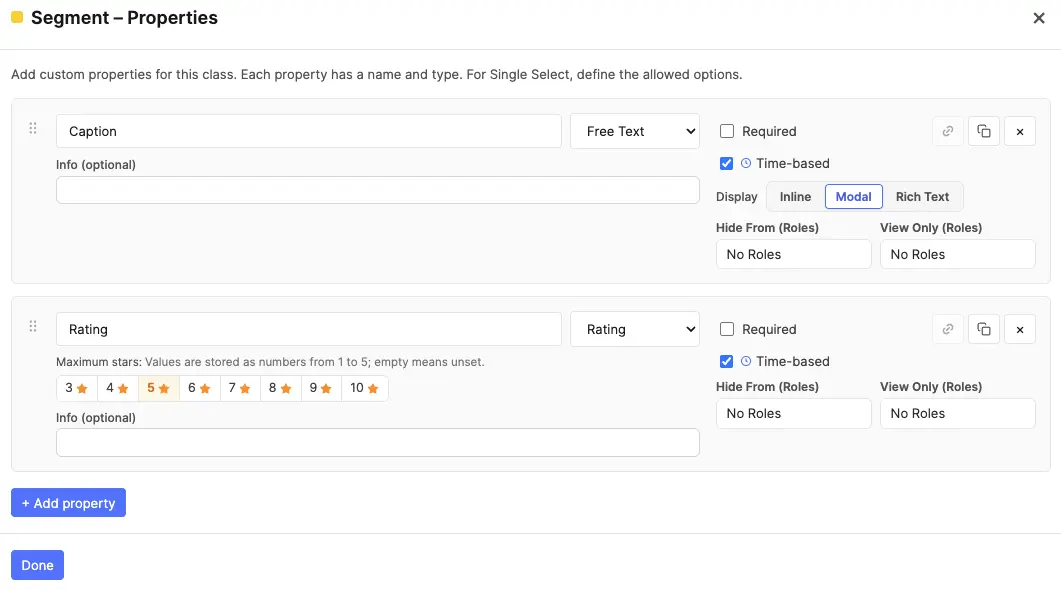Click the Add property button

[68, 503]
